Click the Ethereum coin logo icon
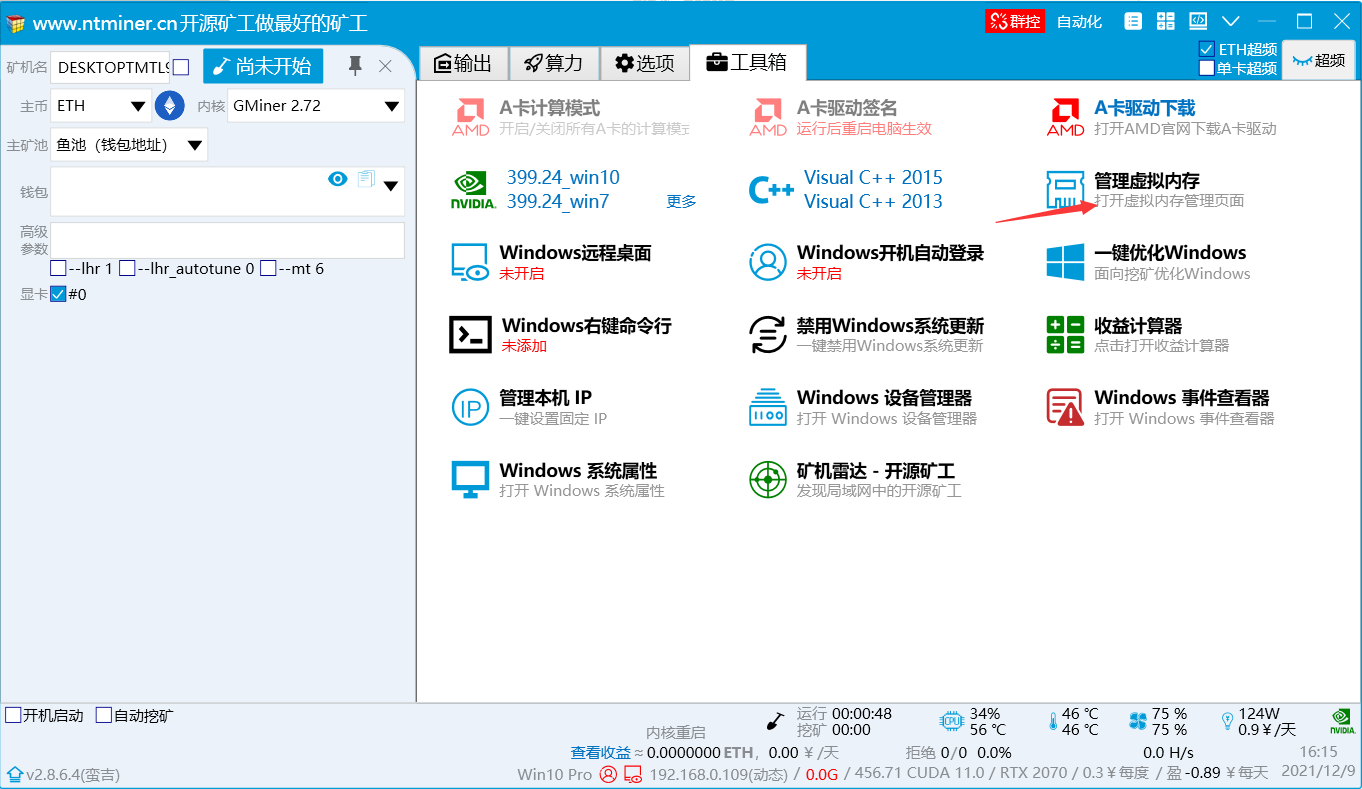 (x=169, y=105)
